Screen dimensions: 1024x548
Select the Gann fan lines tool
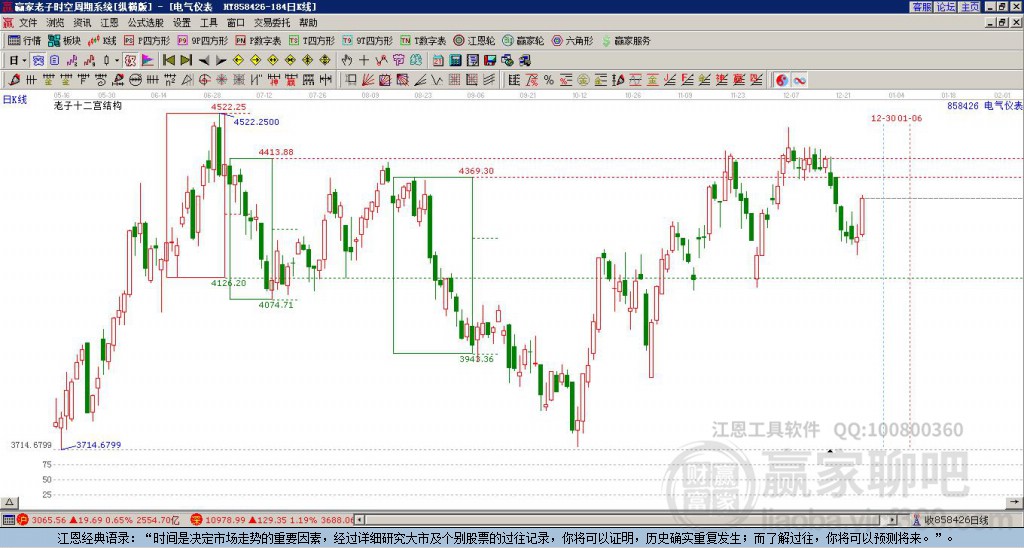click(368, 80)
